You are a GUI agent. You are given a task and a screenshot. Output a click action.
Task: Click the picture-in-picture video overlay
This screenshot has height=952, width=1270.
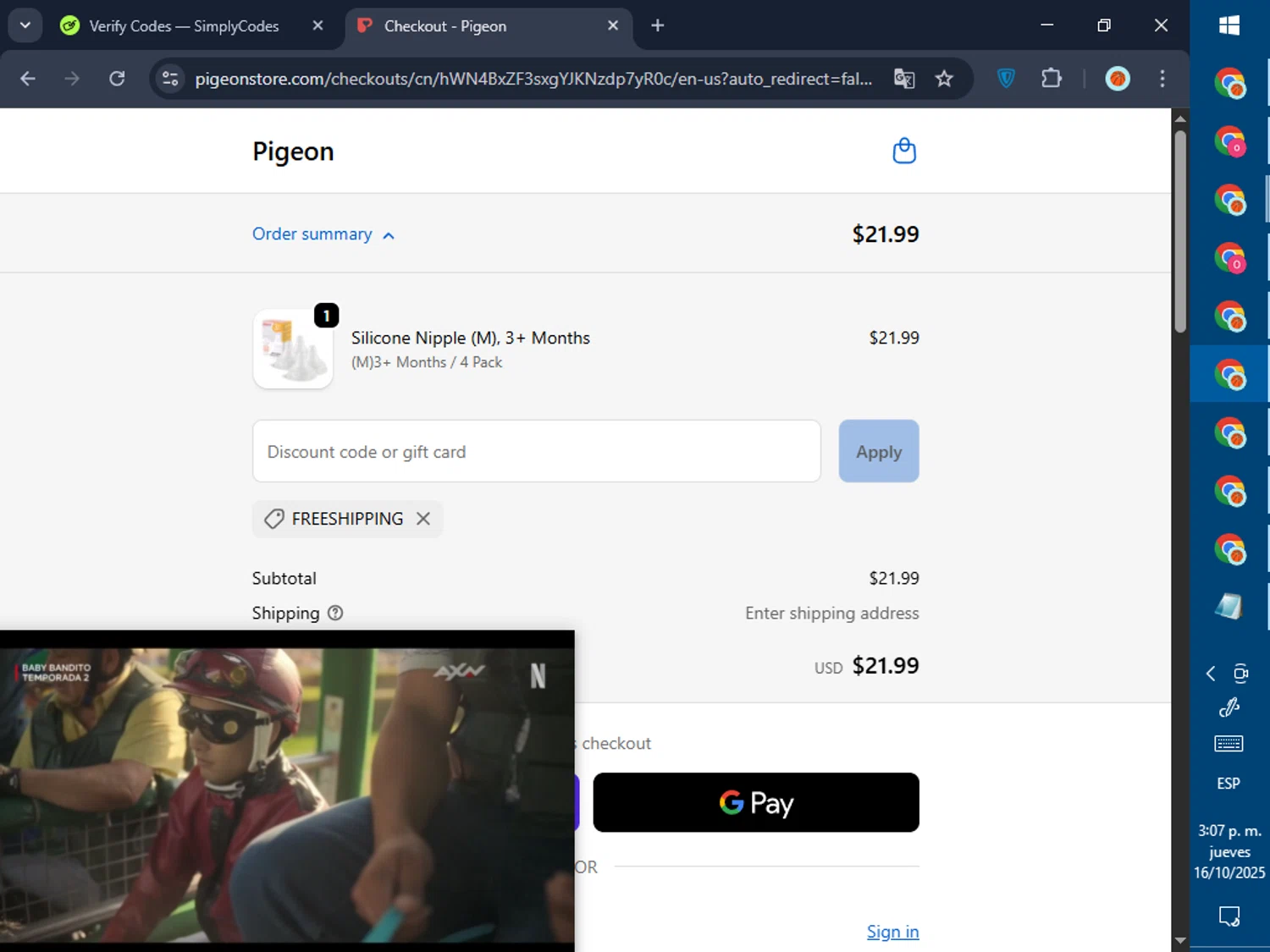(287, 790)
